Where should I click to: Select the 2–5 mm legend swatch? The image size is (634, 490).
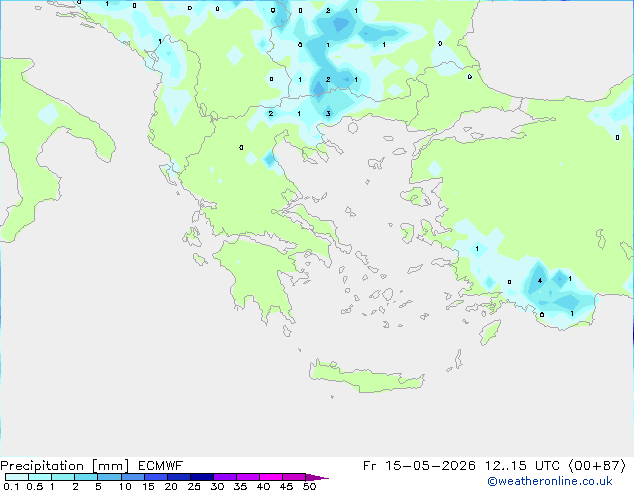[x=86, y=477]
